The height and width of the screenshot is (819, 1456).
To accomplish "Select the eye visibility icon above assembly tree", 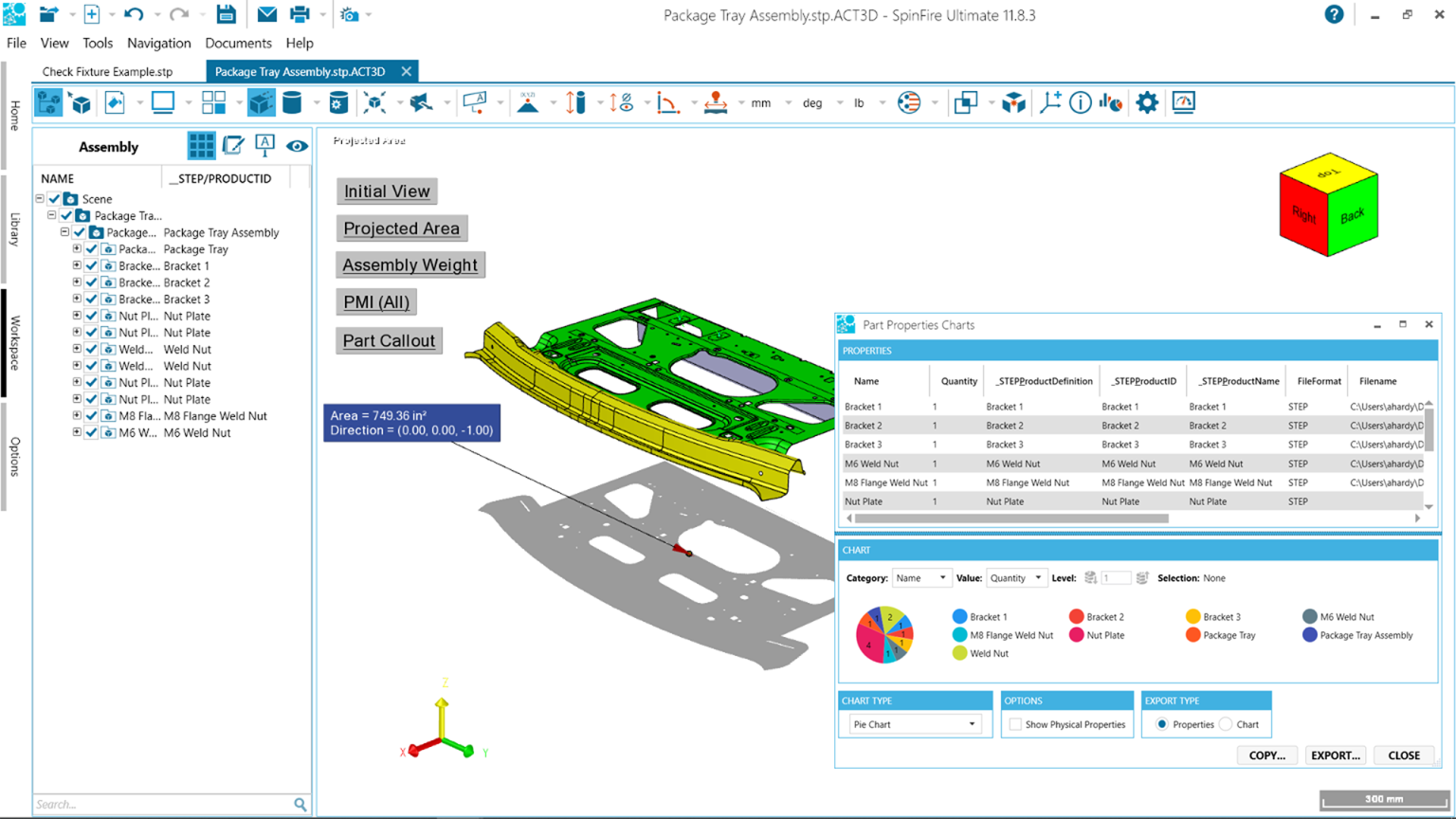I will (x=298, y=146).
